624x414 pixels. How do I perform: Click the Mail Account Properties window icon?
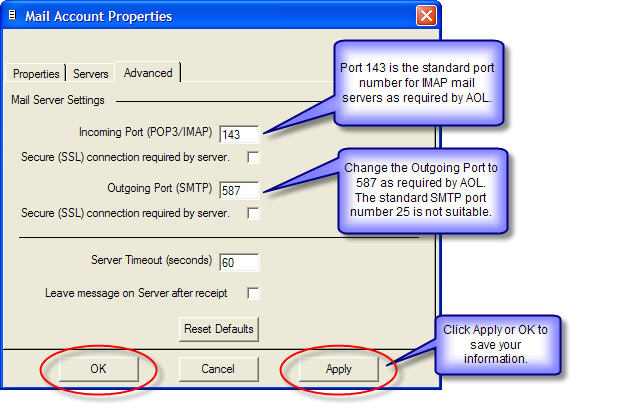click(x=12, y=15)
